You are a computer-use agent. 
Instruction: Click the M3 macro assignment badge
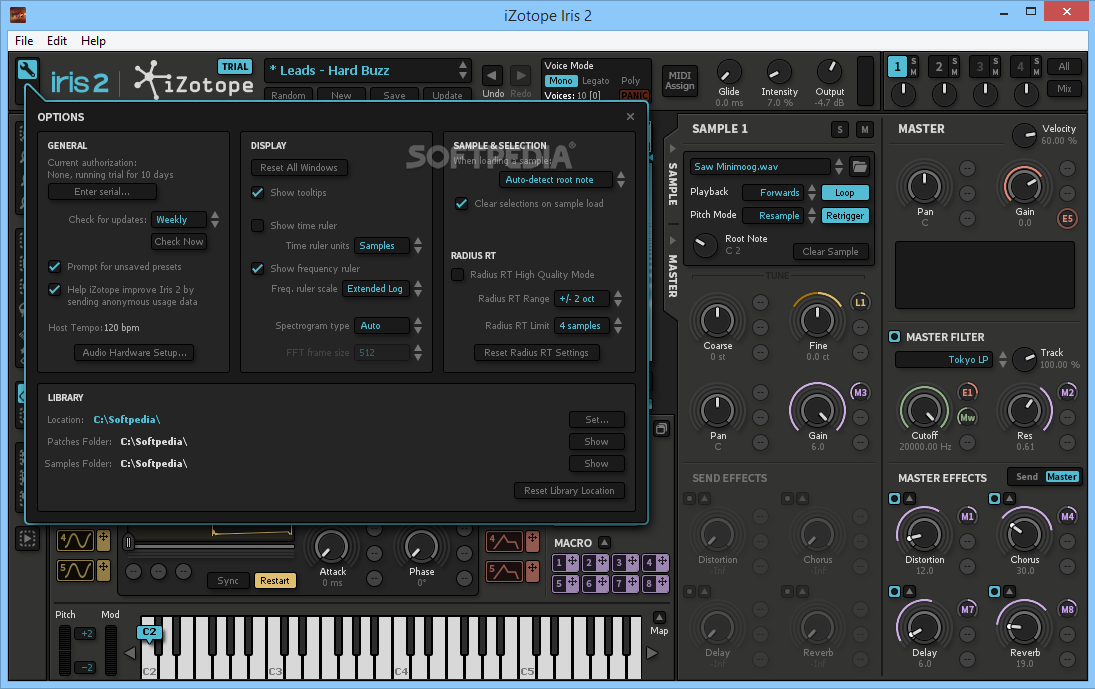coord(860,392)
